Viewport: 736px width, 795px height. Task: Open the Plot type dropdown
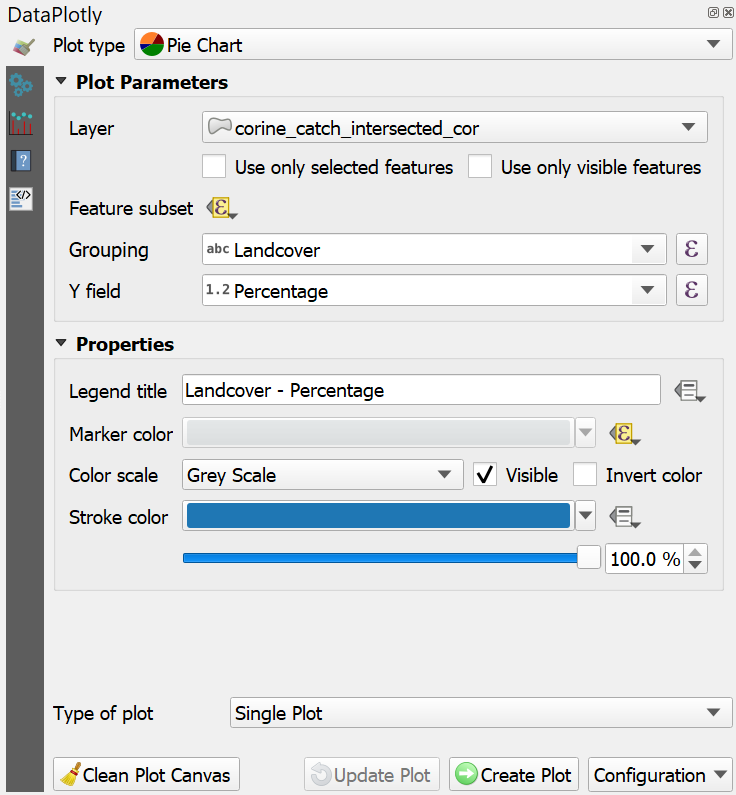click(x=433, y=45)
